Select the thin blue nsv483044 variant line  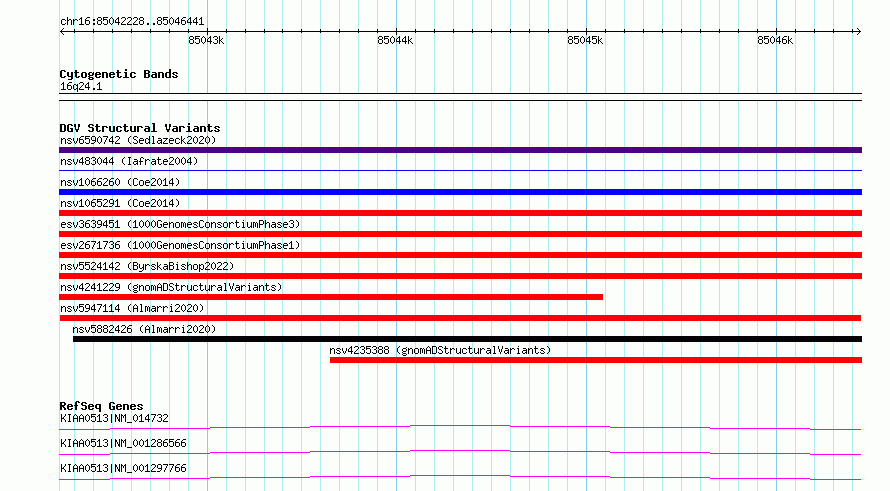460,170
